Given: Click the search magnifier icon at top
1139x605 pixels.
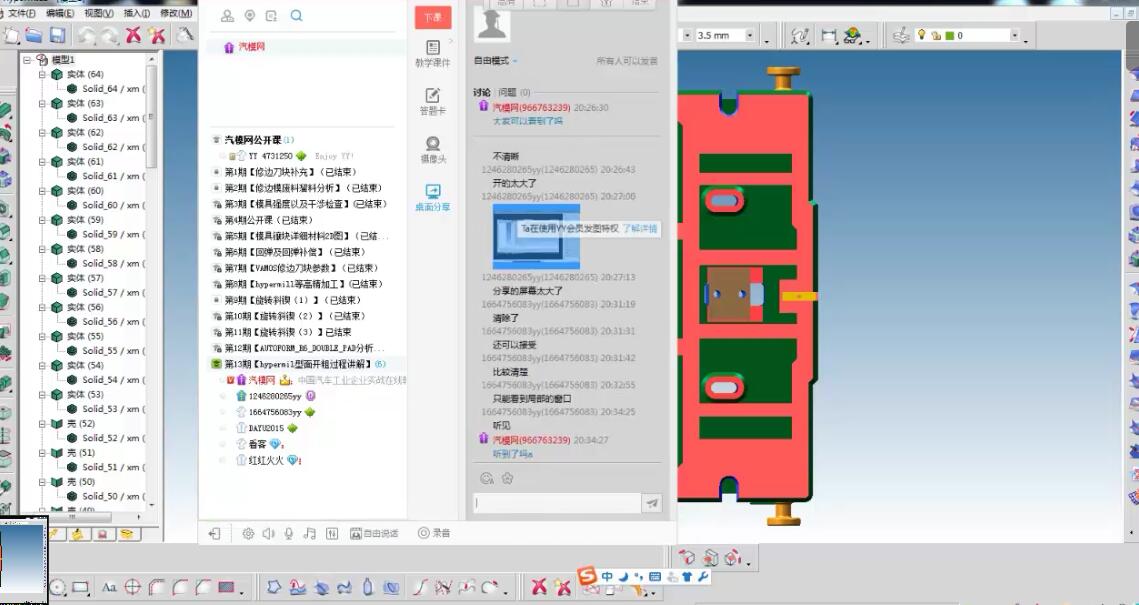Looking at the screenshot, I should tap(296, 15).
